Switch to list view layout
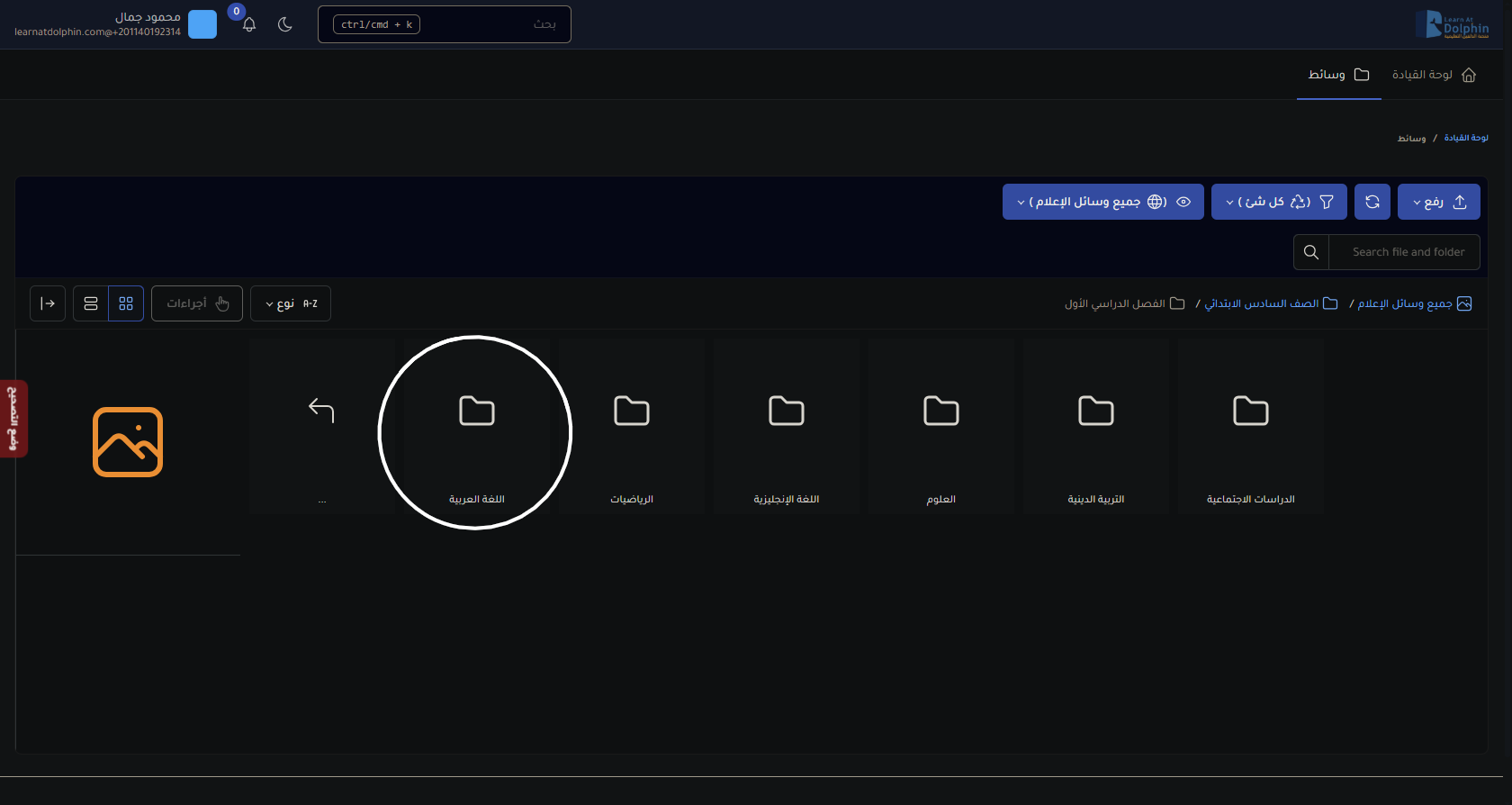1512x805 pixels. [x=91, y=303]
